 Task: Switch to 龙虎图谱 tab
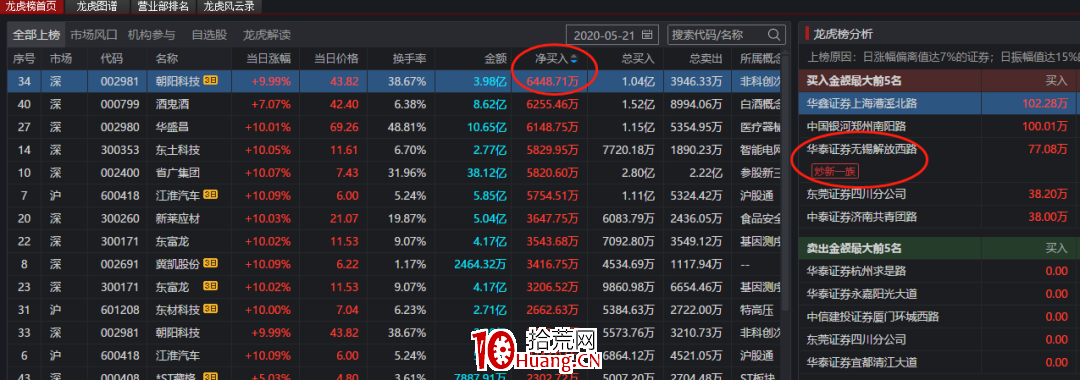pos(97,7)
